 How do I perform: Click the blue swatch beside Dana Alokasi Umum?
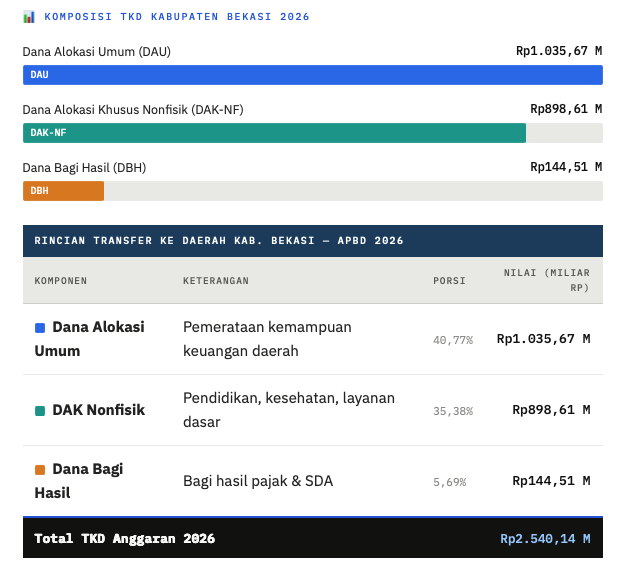tap(40, 328)
